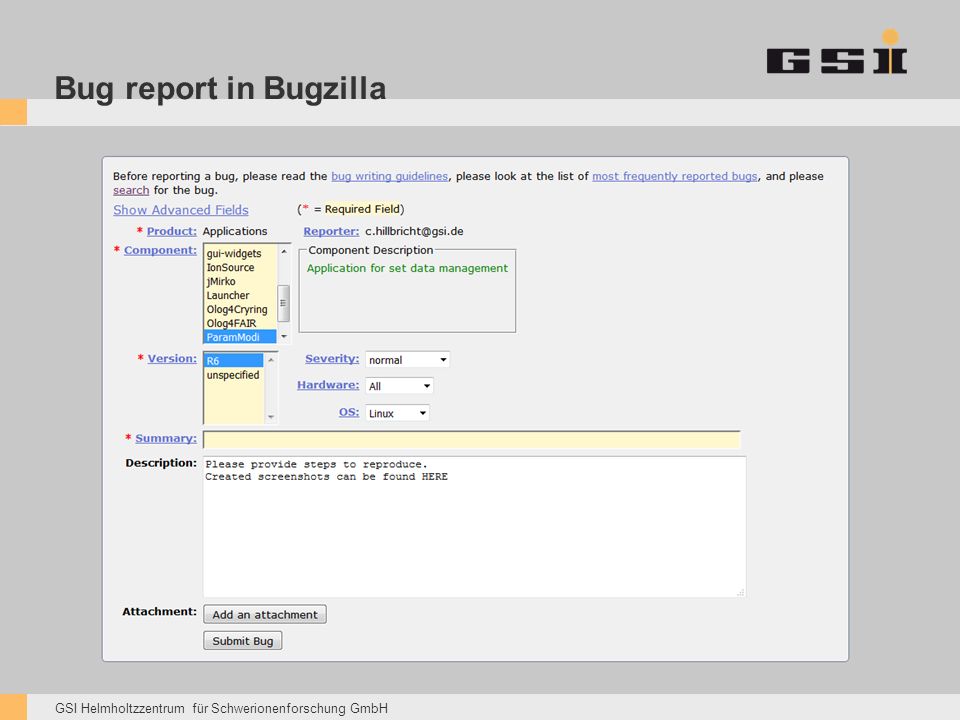
Task: Click the Version label link
Action: tap(172, 359)
